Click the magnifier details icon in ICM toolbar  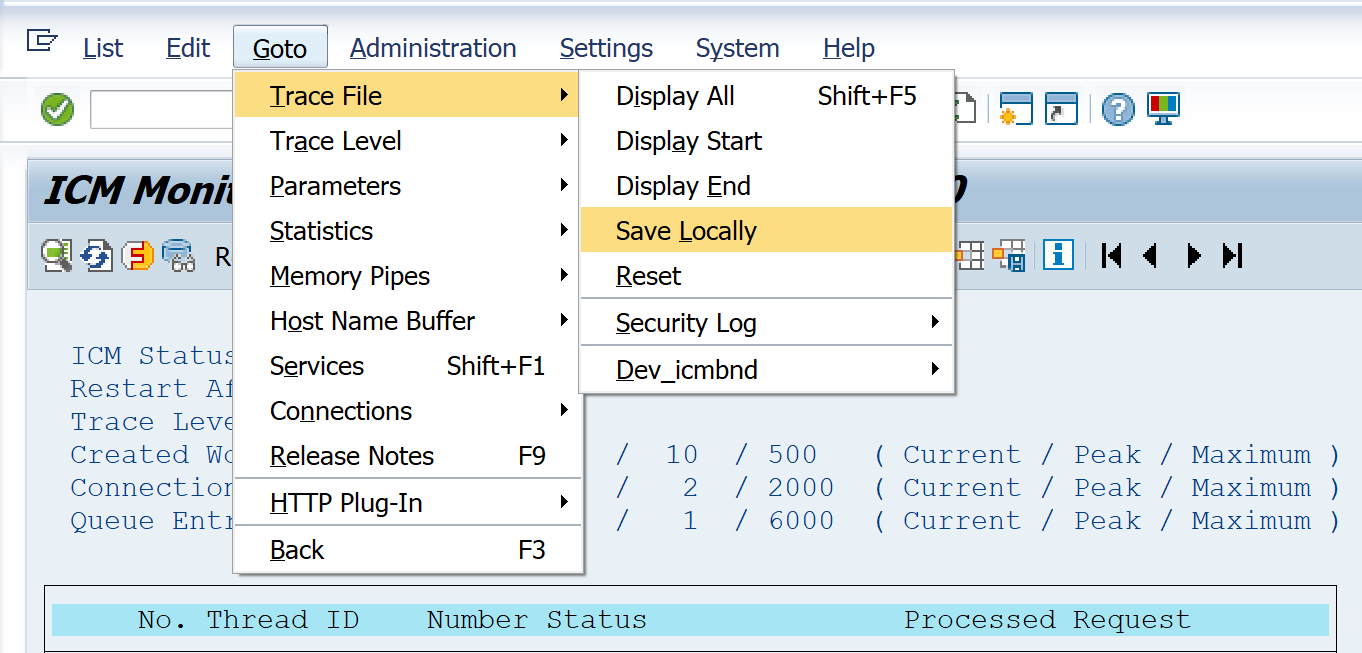(x=56, y=256)
